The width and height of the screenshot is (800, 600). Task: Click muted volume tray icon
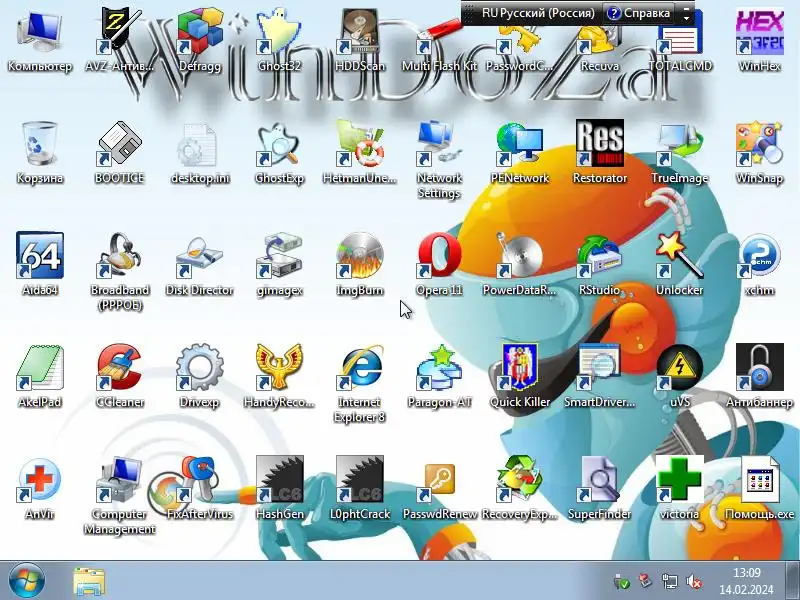pos(694,581)
